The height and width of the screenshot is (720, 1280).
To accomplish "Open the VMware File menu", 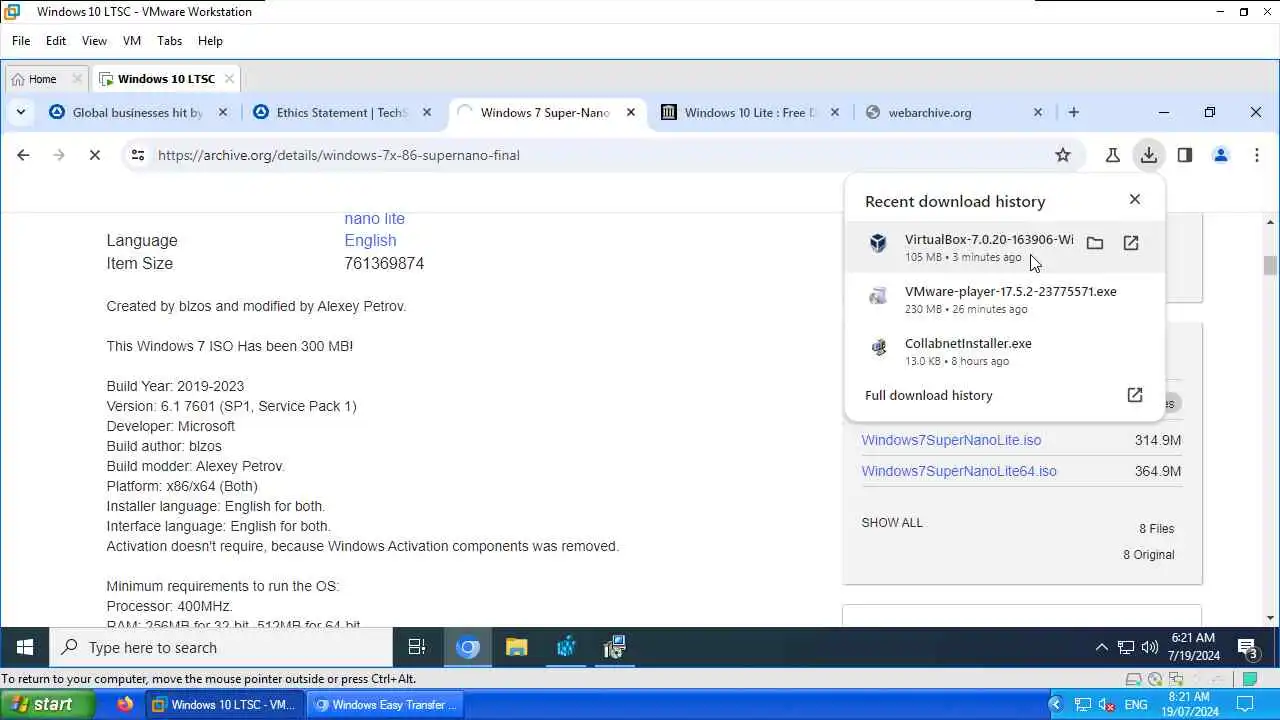I will point(21,41).
